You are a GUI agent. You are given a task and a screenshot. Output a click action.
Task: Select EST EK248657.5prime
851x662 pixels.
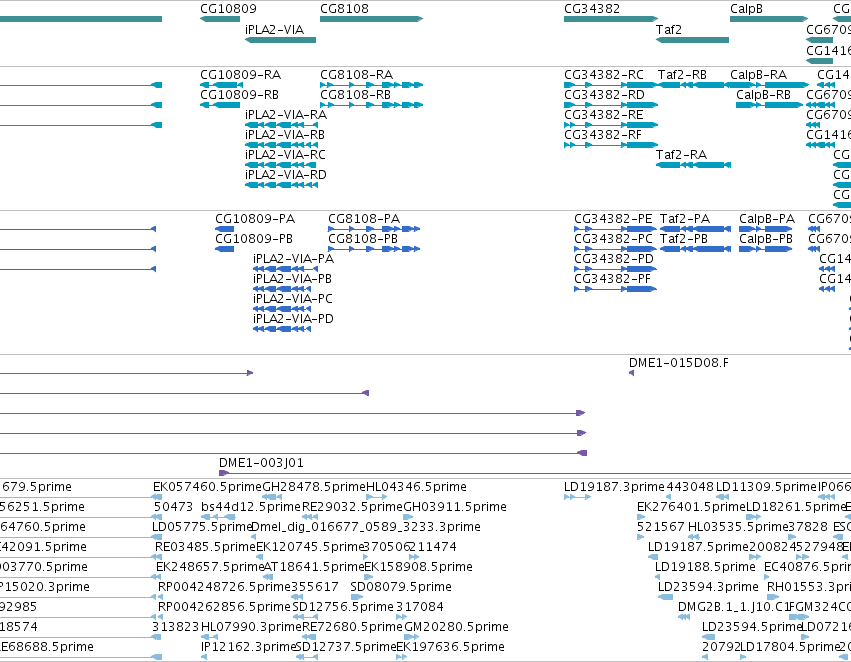coord(210,567)
